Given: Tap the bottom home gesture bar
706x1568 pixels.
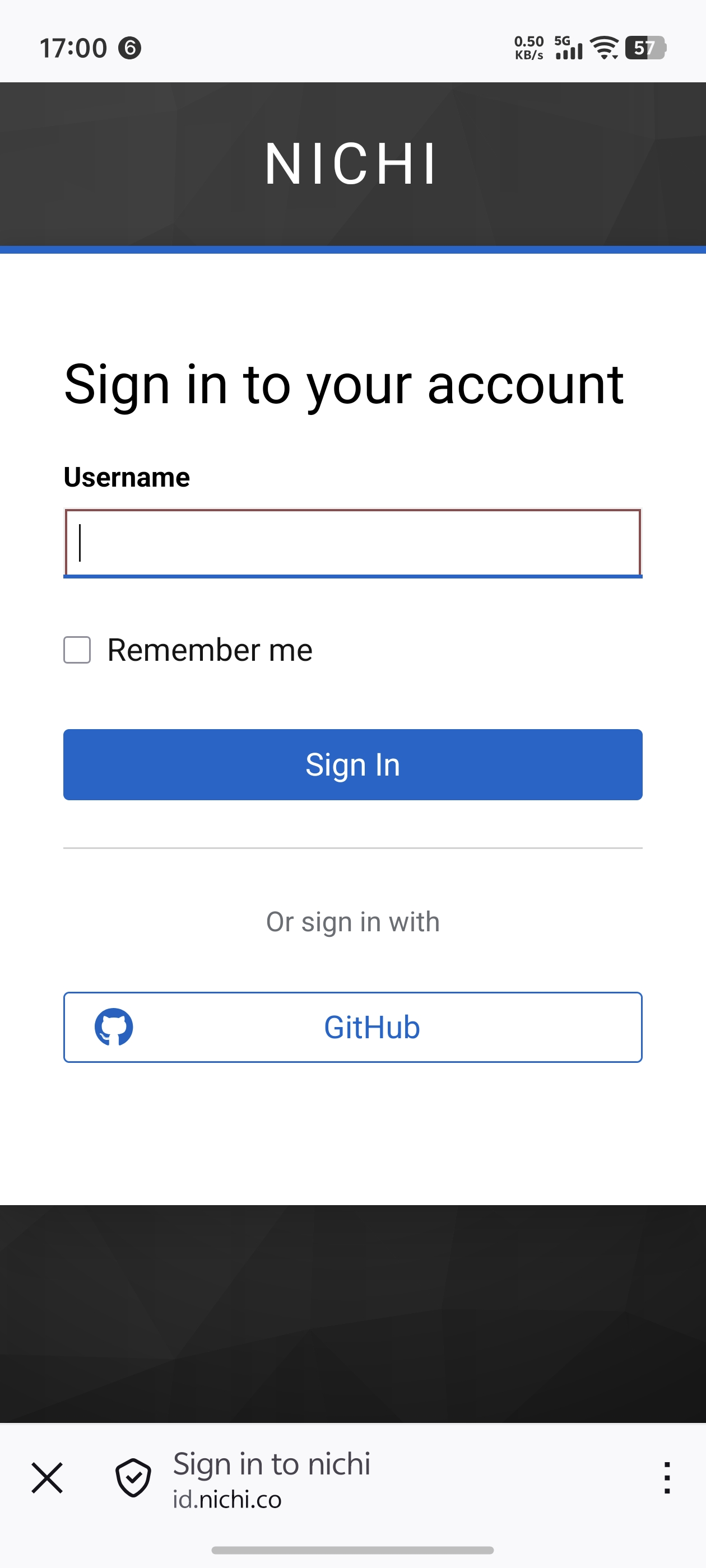Looking at the screenshot, I should [352, 1550].
